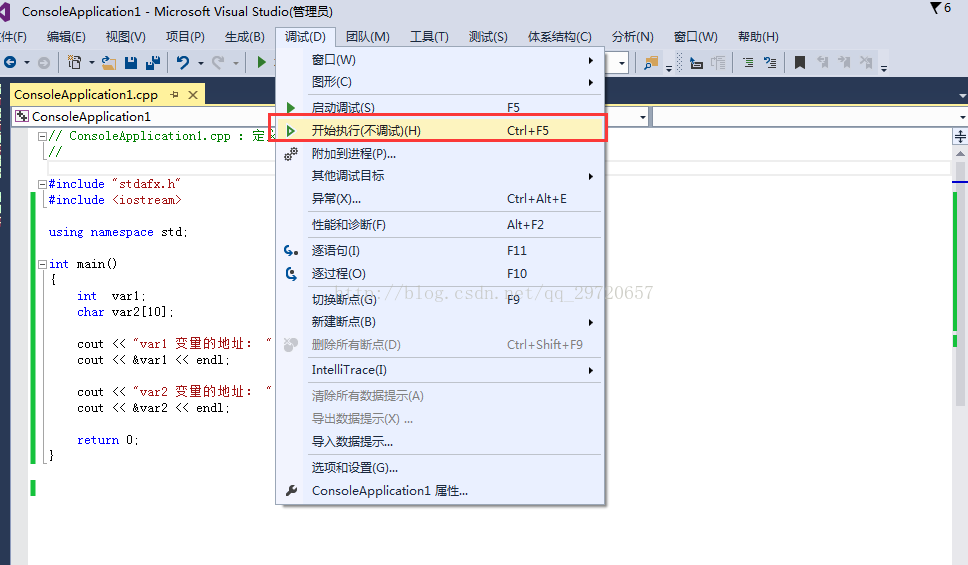Screen dimensions: 968x565
Task: Choose 逐语句(I) step into
Action: [x=440, y=251]
